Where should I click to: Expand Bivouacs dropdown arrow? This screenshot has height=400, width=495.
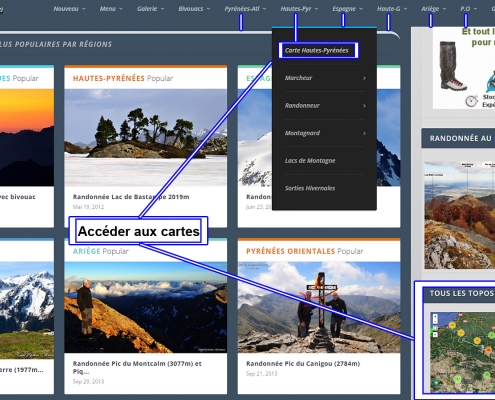208,9
